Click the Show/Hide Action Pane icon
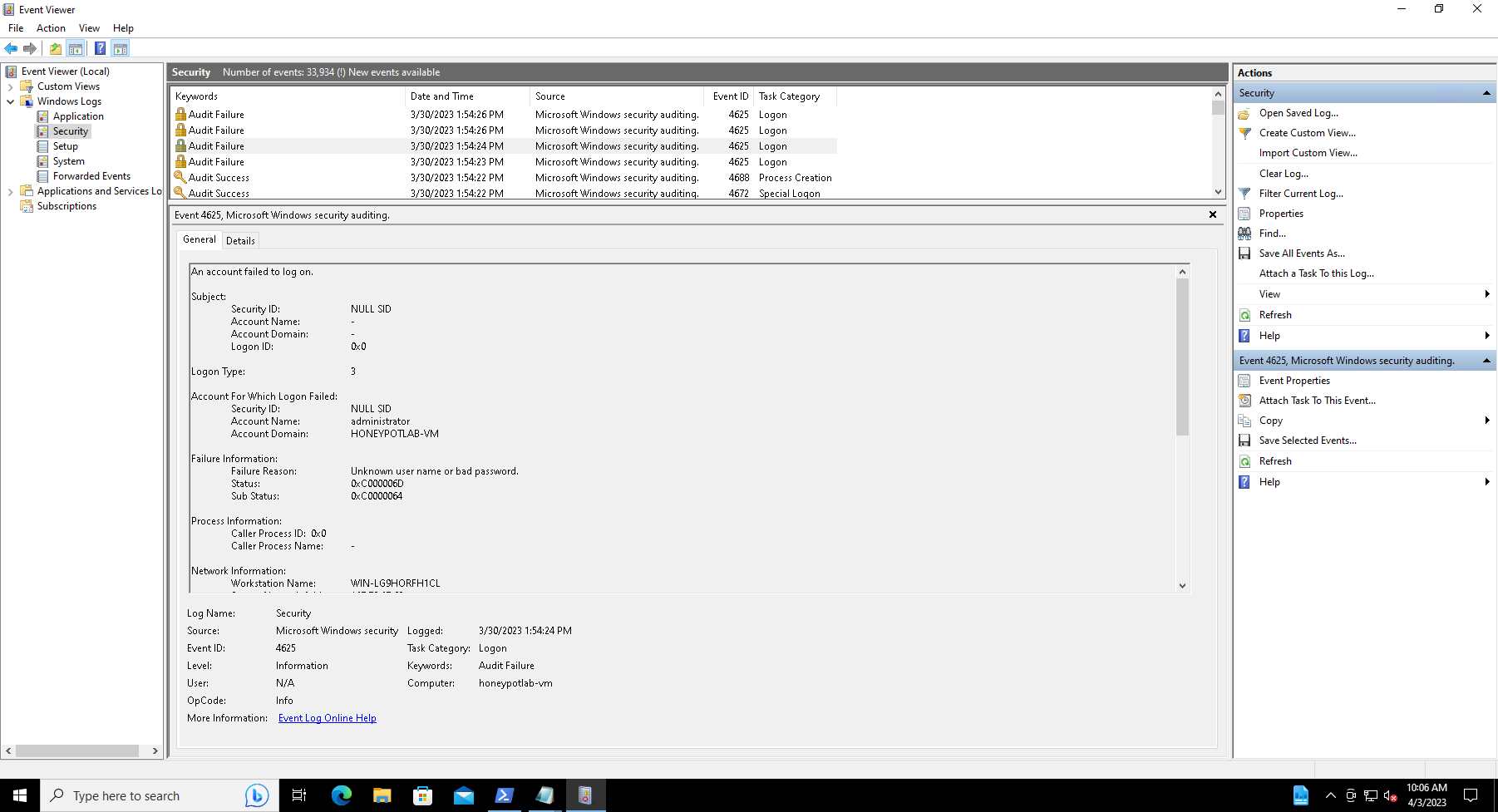This screenshot has height=812, width=1498. click(121, 48)
